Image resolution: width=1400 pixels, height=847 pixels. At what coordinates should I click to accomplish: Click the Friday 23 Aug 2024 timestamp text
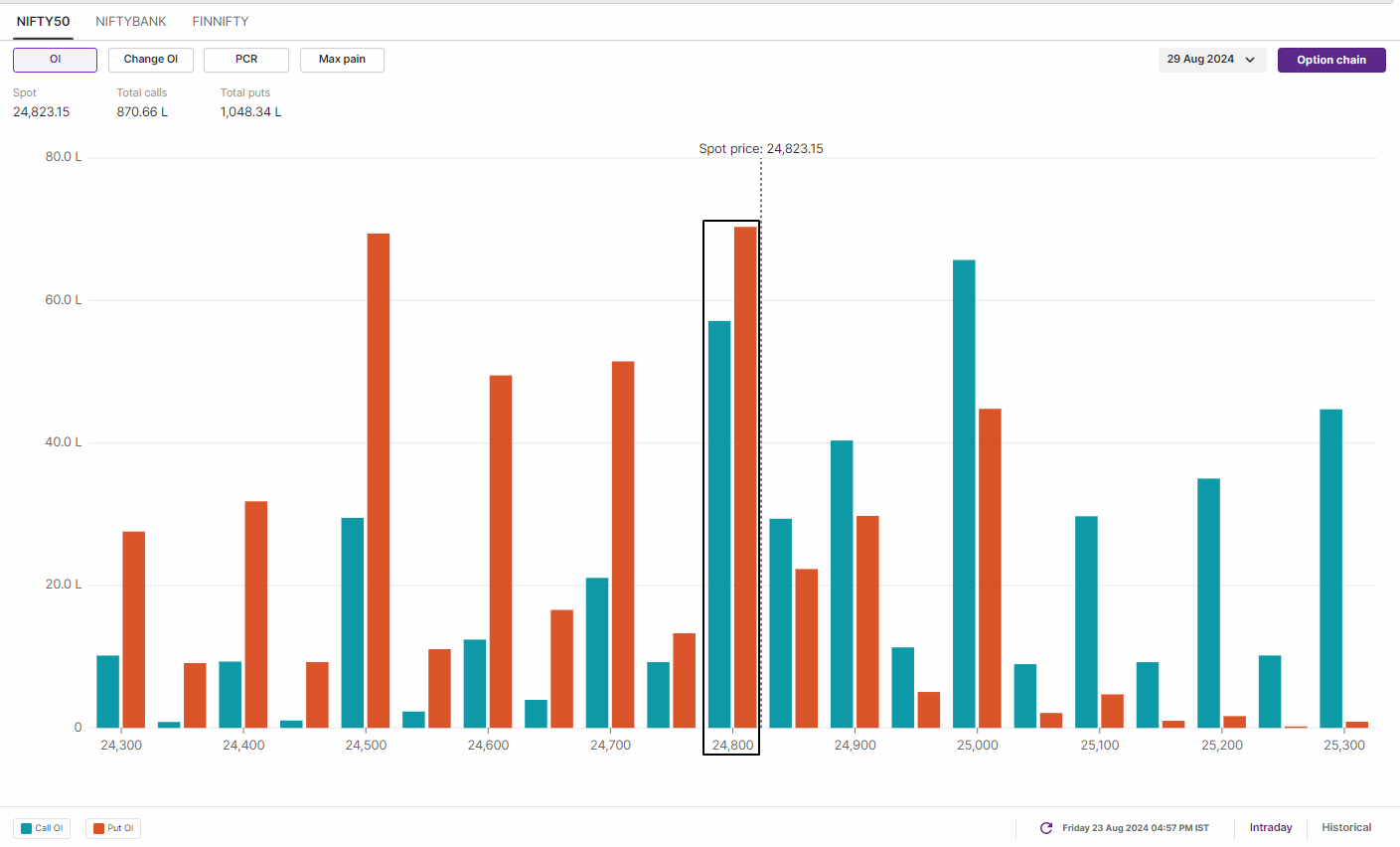1136,828
